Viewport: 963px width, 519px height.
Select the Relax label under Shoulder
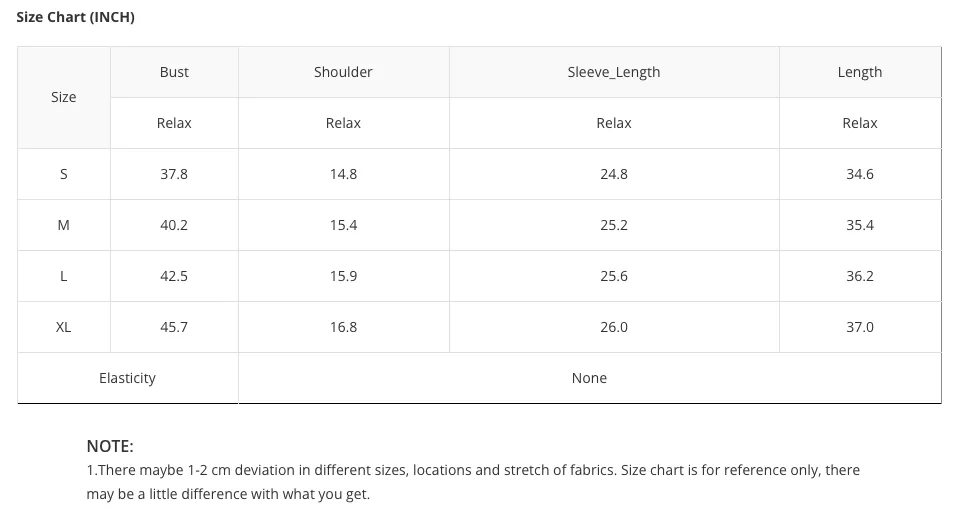[343, 123]
